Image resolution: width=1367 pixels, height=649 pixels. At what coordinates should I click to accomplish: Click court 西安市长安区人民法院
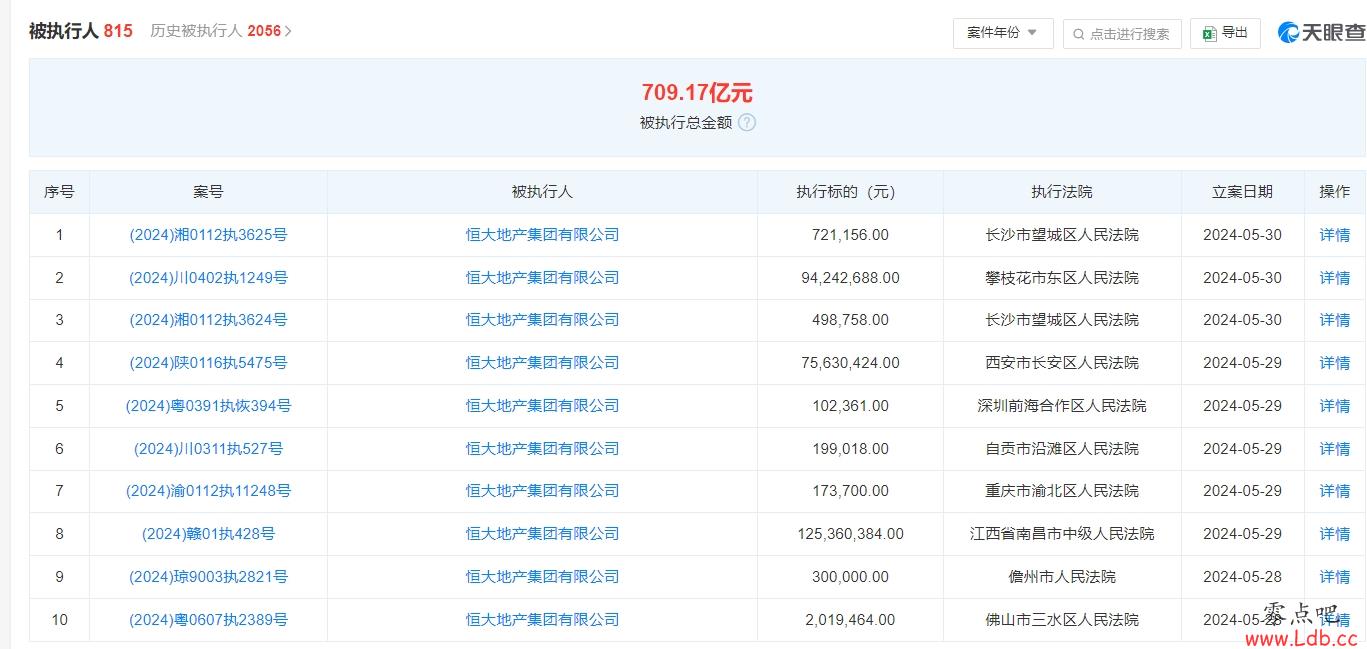tap(1062, 363)
